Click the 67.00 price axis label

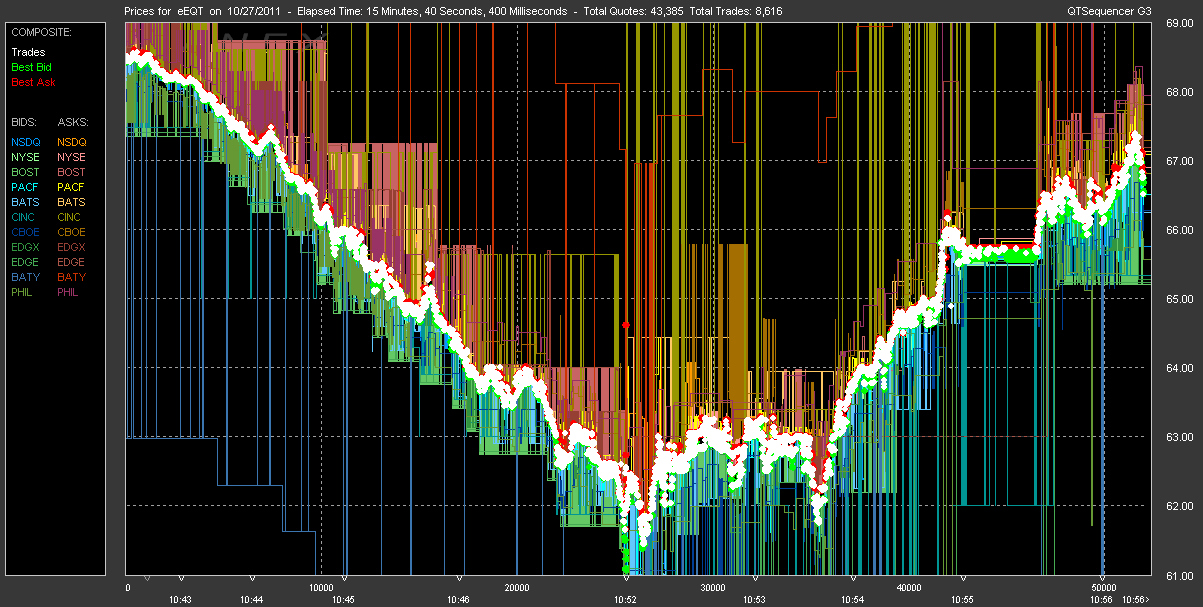tap(1181, 161)
